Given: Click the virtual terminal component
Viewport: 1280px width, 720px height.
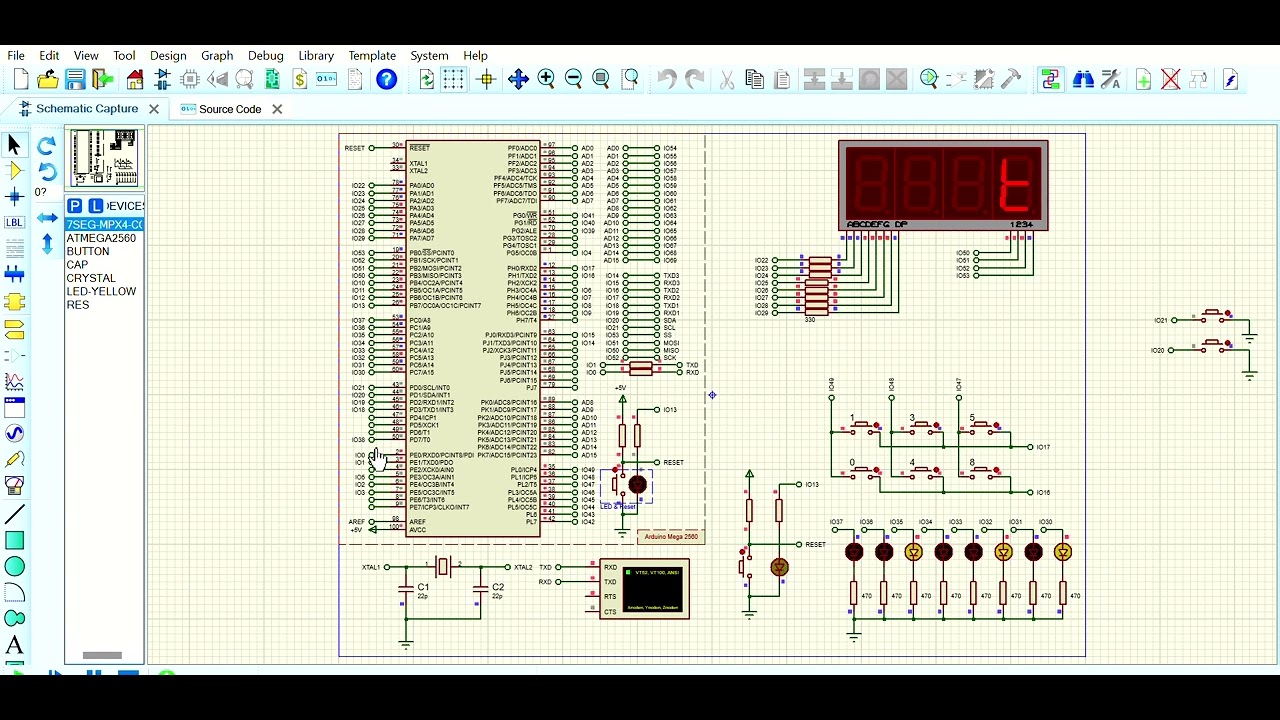Looking at the screenshot, I should [x=644, y=589].
